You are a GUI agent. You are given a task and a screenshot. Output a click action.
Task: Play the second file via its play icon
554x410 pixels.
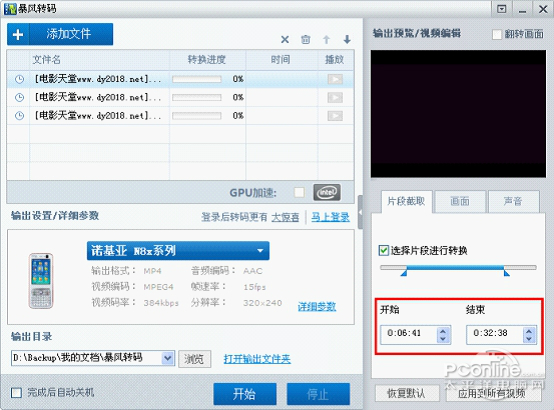tap(335, 97)
